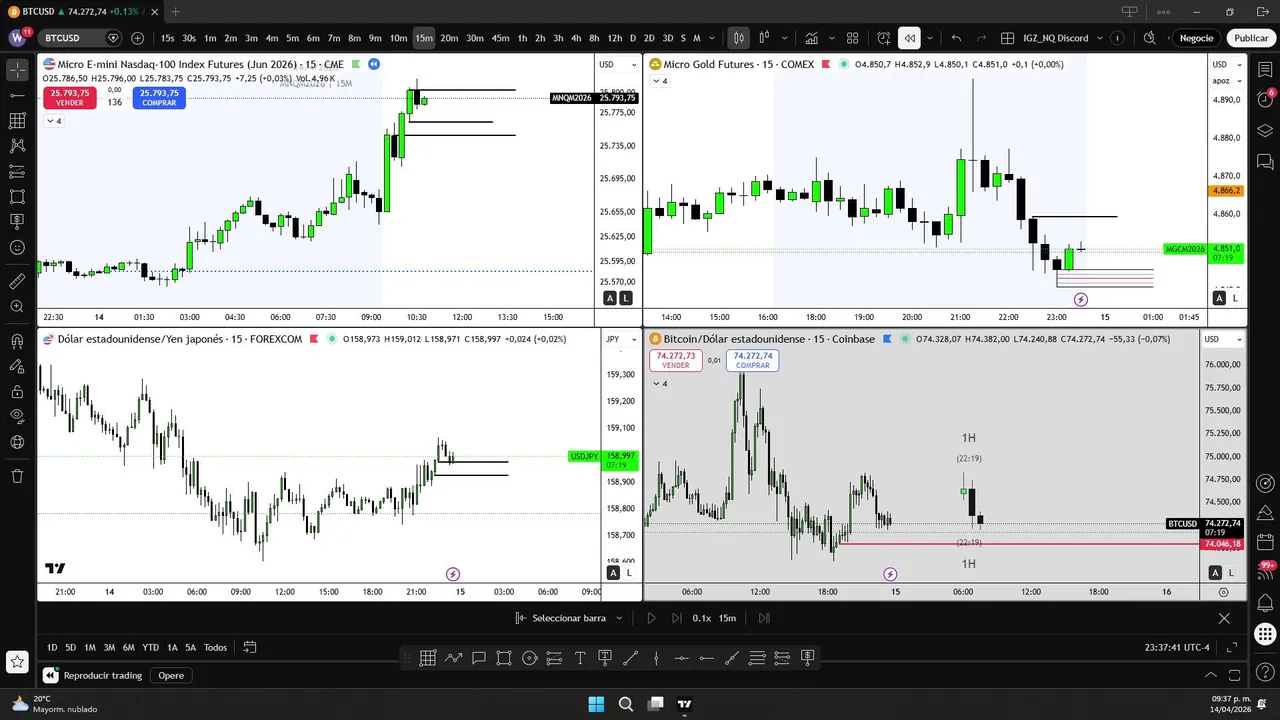Viewport: 1280px width, 720px height.
Task: Select the 1h timeframe in top toolbar
Action: pos(522,38)
